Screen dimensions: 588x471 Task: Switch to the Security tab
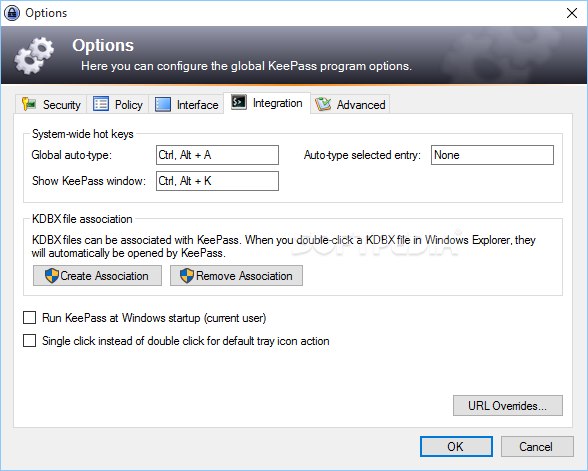click(51, 104)
